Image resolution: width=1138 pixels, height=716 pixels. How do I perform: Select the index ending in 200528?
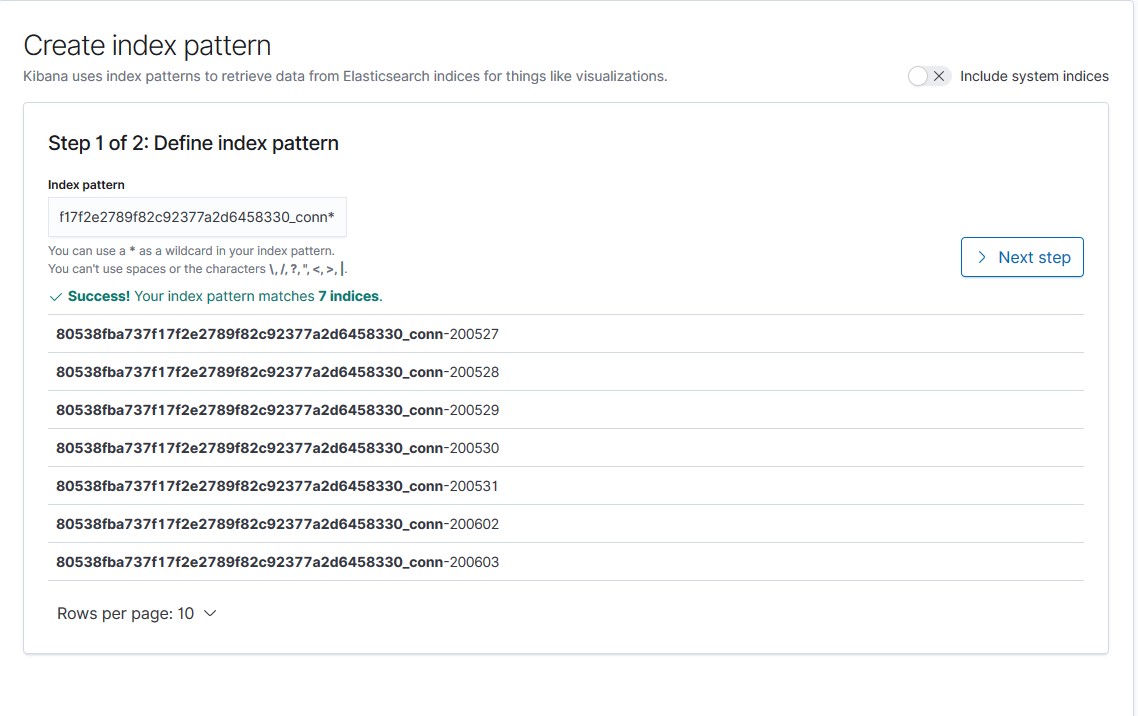277,371
